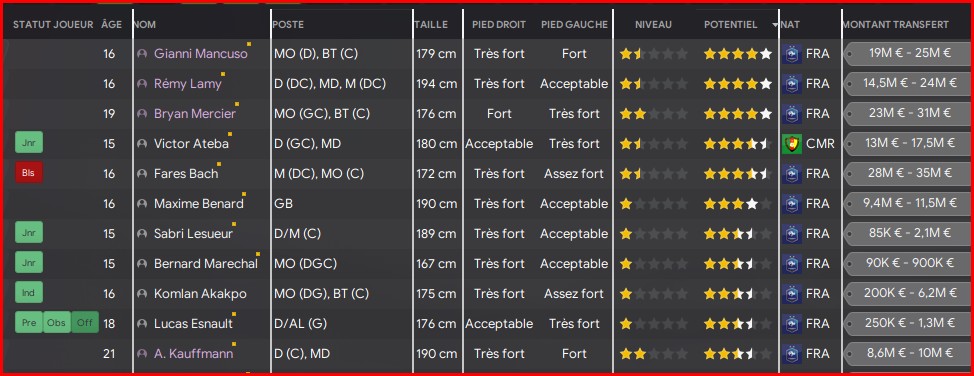Viewport: 974px width, 376px height.
Task: Click the Jnr badge in Sabri Lesueur's row
Action: [x=29, y=234]
